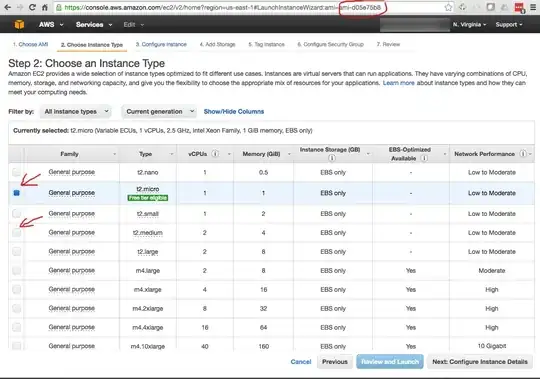540x379 pixels.
Task: Click the Moderate network cell for m4.large
Action: tap(492, 271)
